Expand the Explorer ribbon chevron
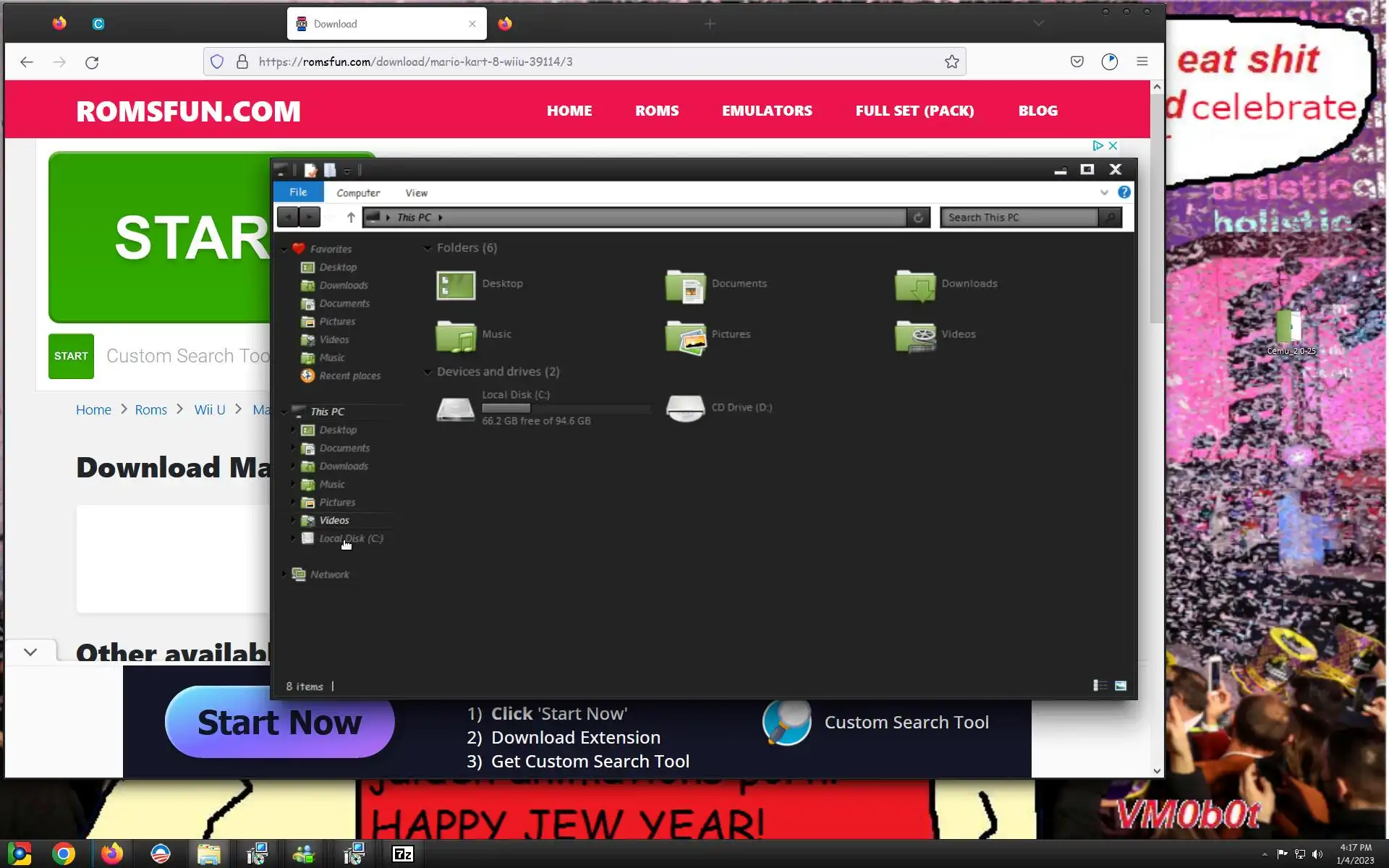Viewport: 1389px width, 868px height. pos(1104,192)
